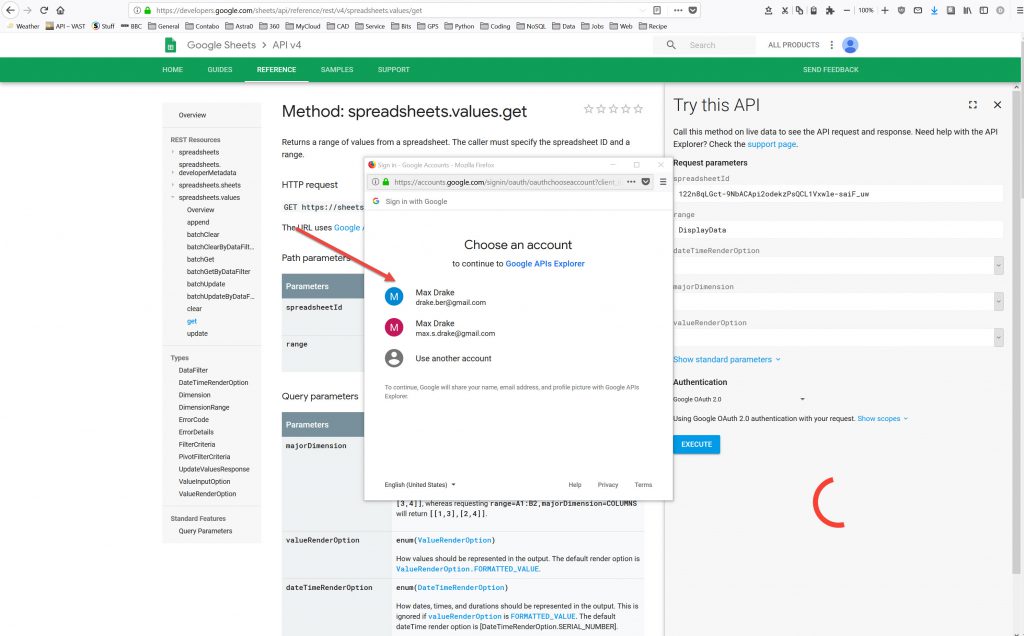This screenshot has width=1024, height=636.
Task: Click the search magnifier icon in header
Action: point(671,45)
